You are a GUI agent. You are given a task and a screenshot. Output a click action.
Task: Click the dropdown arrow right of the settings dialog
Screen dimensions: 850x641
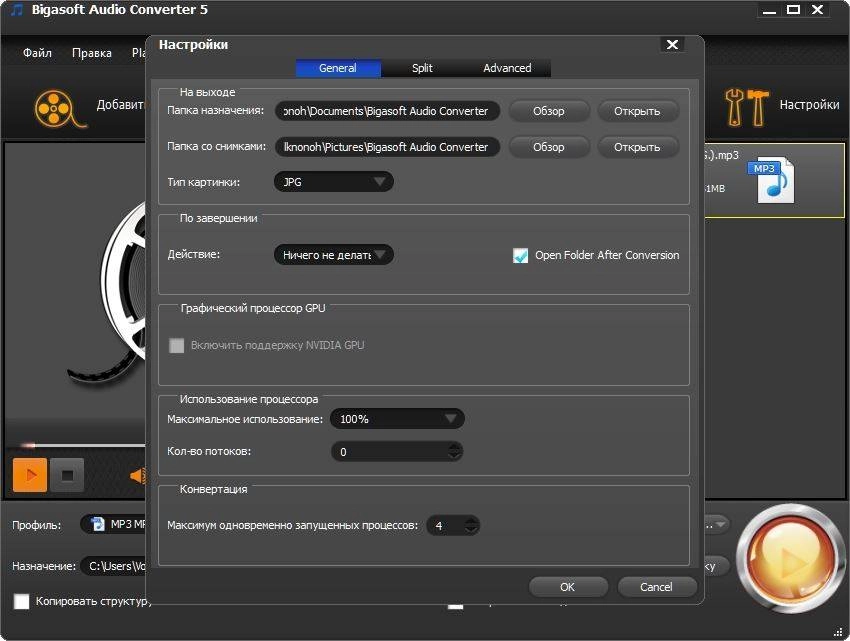(x=720, y=524)
